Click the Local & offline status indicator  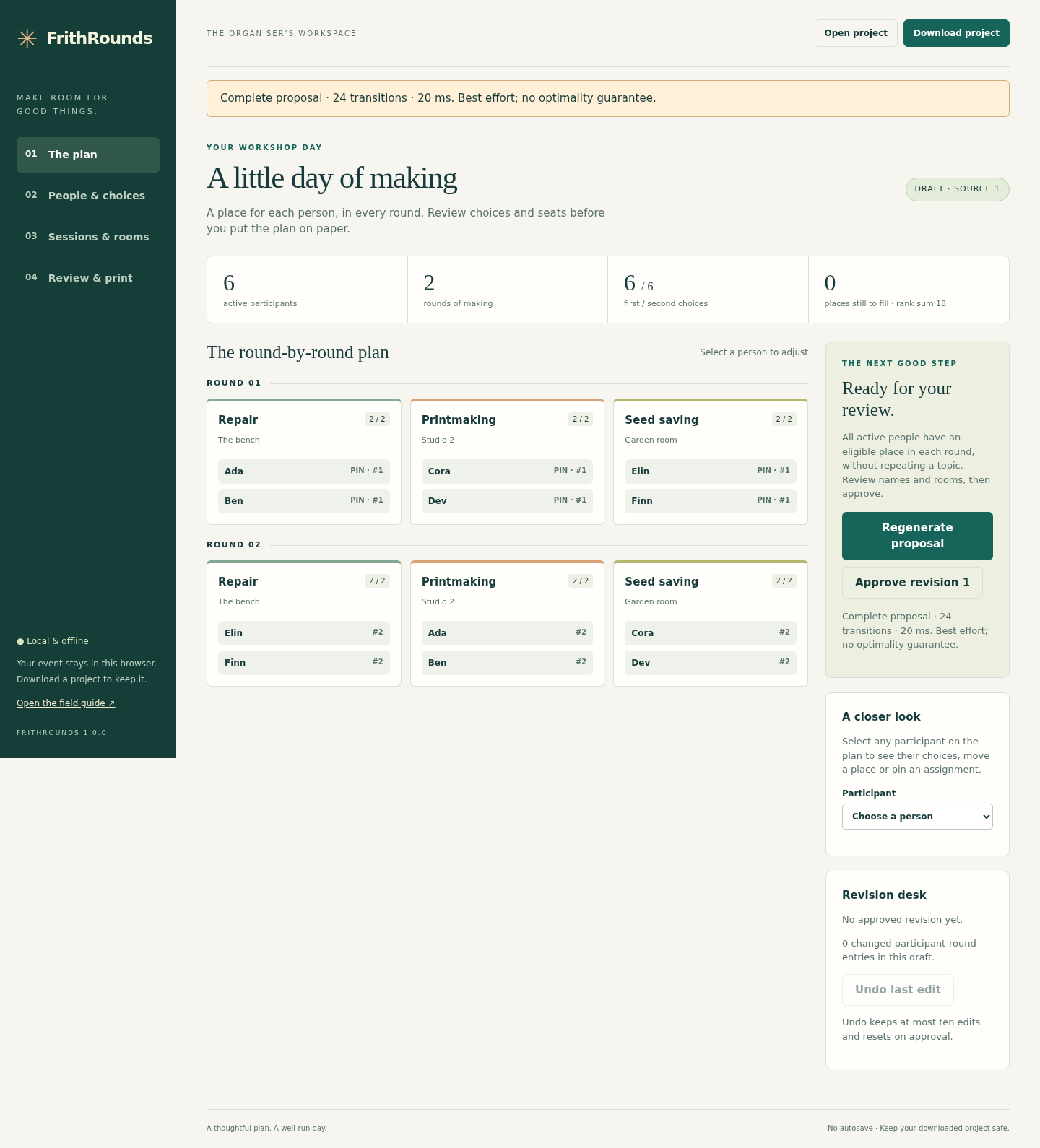[53, 641]
